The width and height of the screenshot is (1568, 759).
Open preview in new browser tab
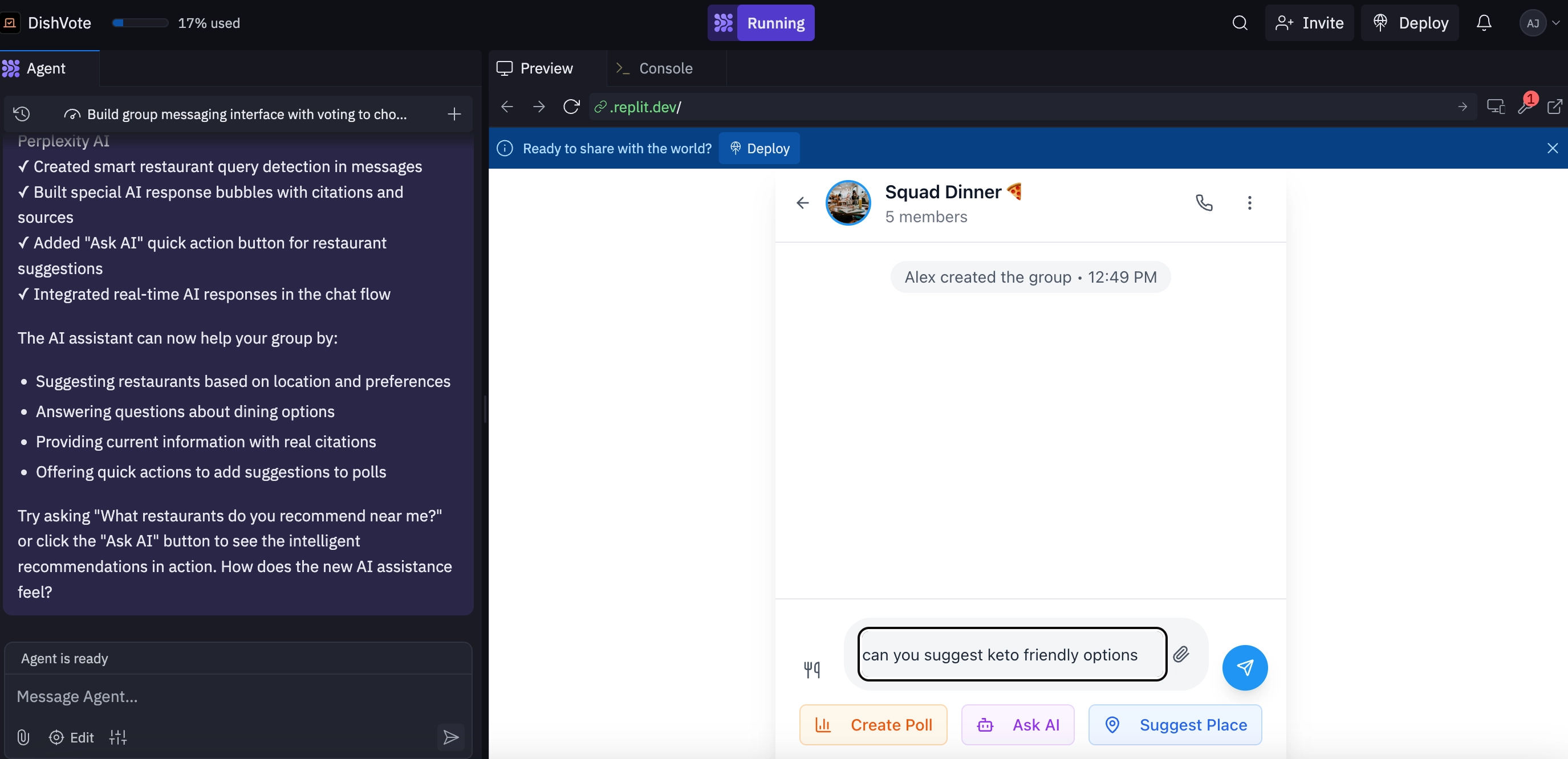[1554, 107]
